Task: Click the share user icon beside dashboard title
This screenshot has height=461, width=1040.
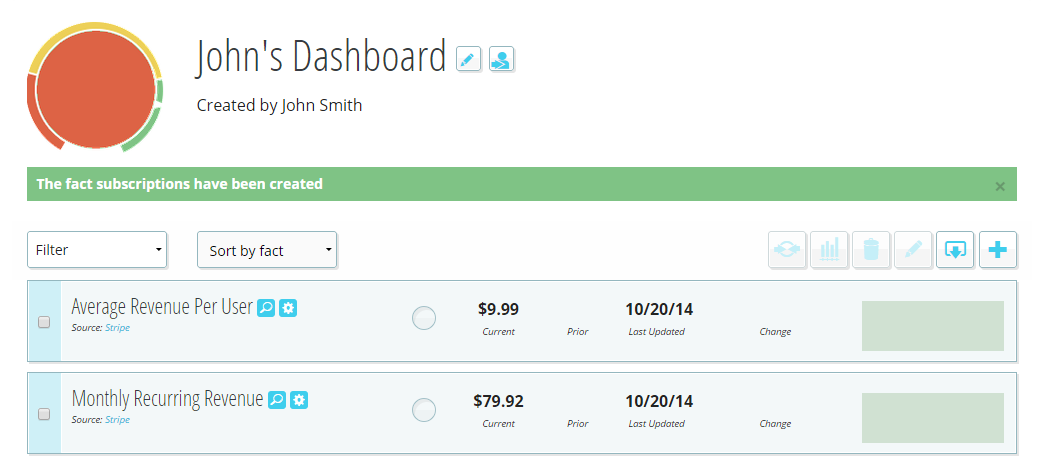Action: (501, 59)
